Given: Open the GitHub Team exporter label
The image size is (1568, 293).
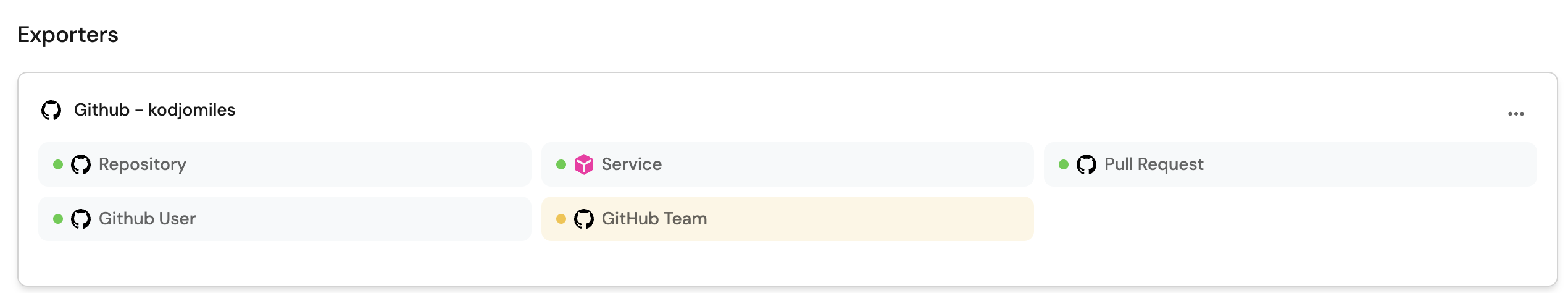Looking at the screenshot, I should (x=654, y=219).
